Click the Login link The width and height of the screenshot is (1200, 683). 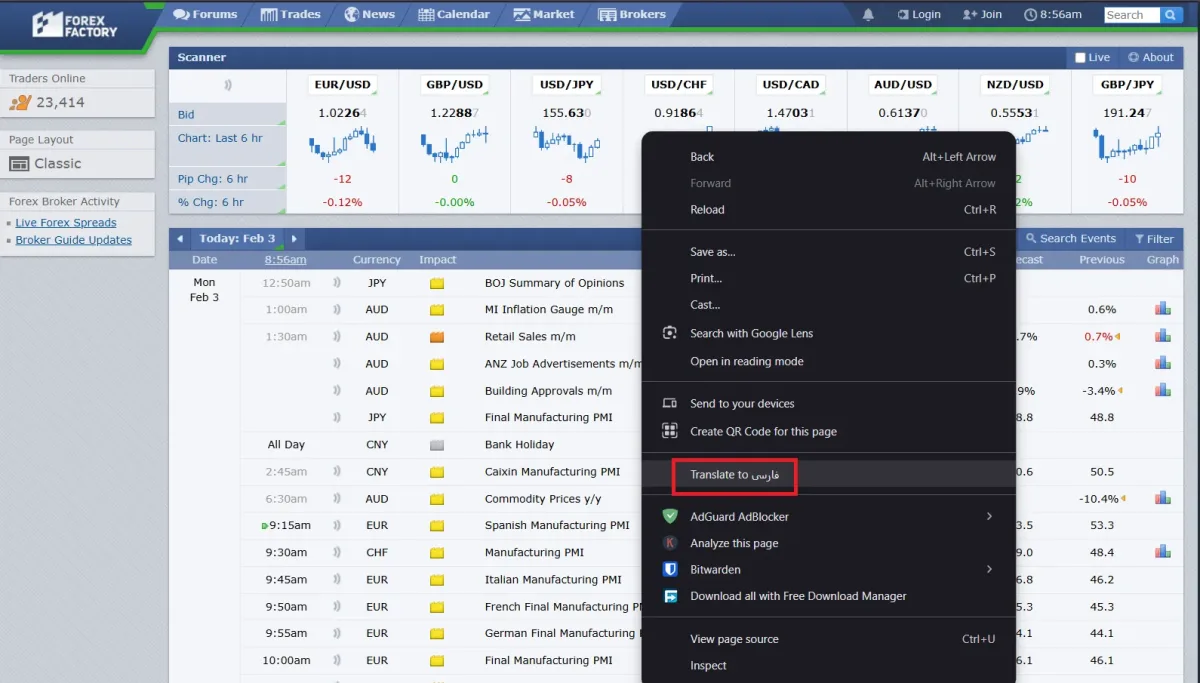click(x=919, y=15)
